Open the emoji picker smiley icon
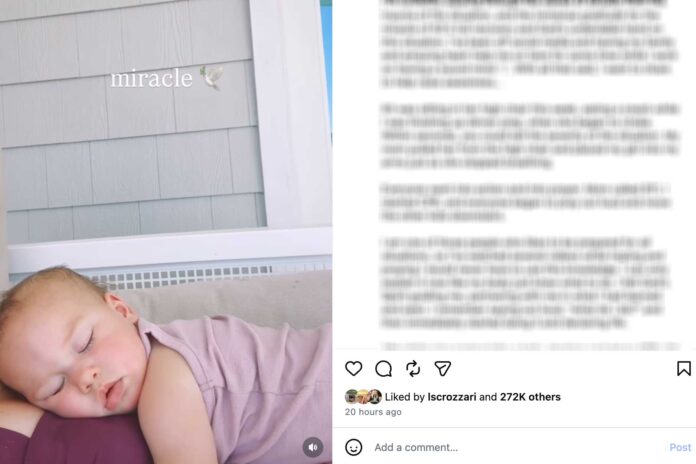696x464 pixels. click(x=353, y=447)
